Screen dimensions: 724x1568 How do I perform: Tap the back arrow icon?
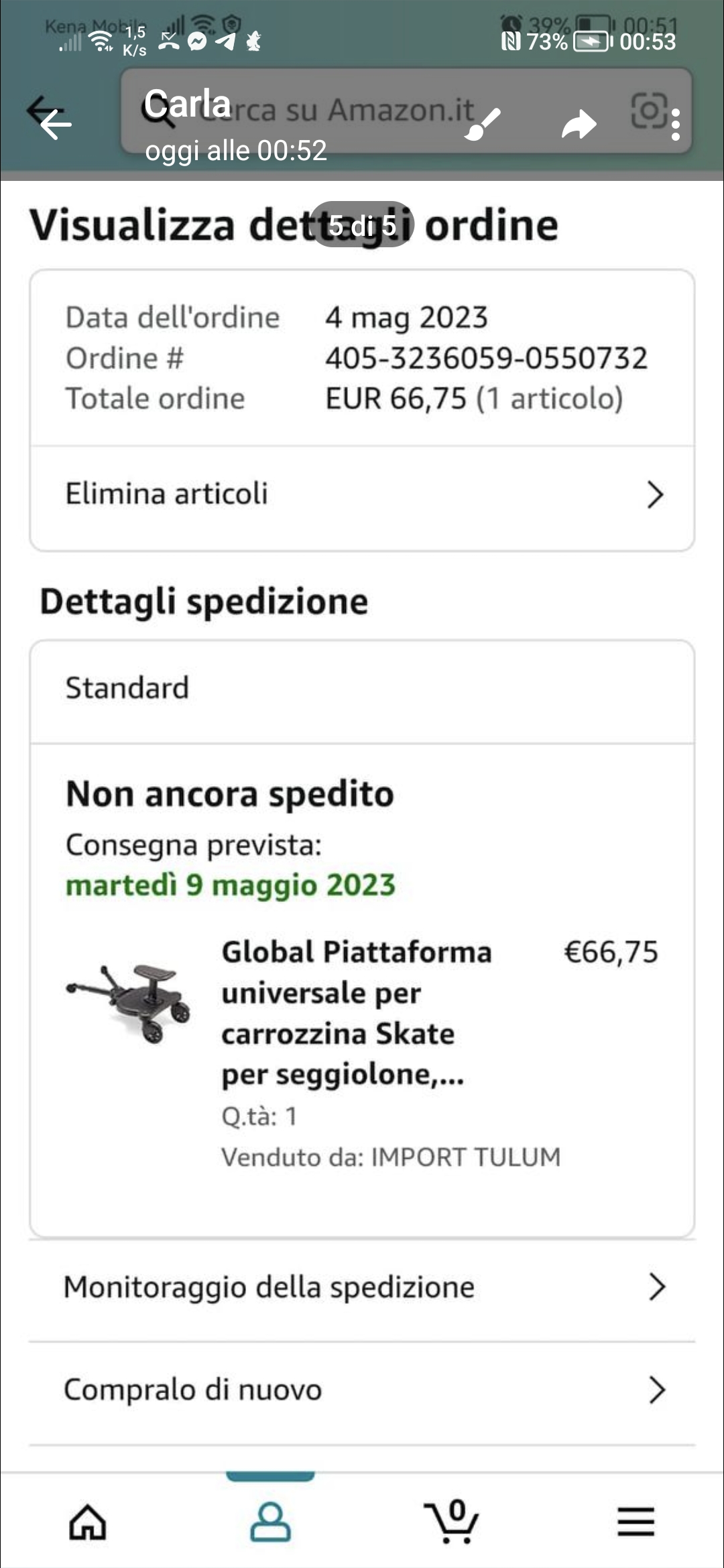pyautogui.click(x=54, y=123)
